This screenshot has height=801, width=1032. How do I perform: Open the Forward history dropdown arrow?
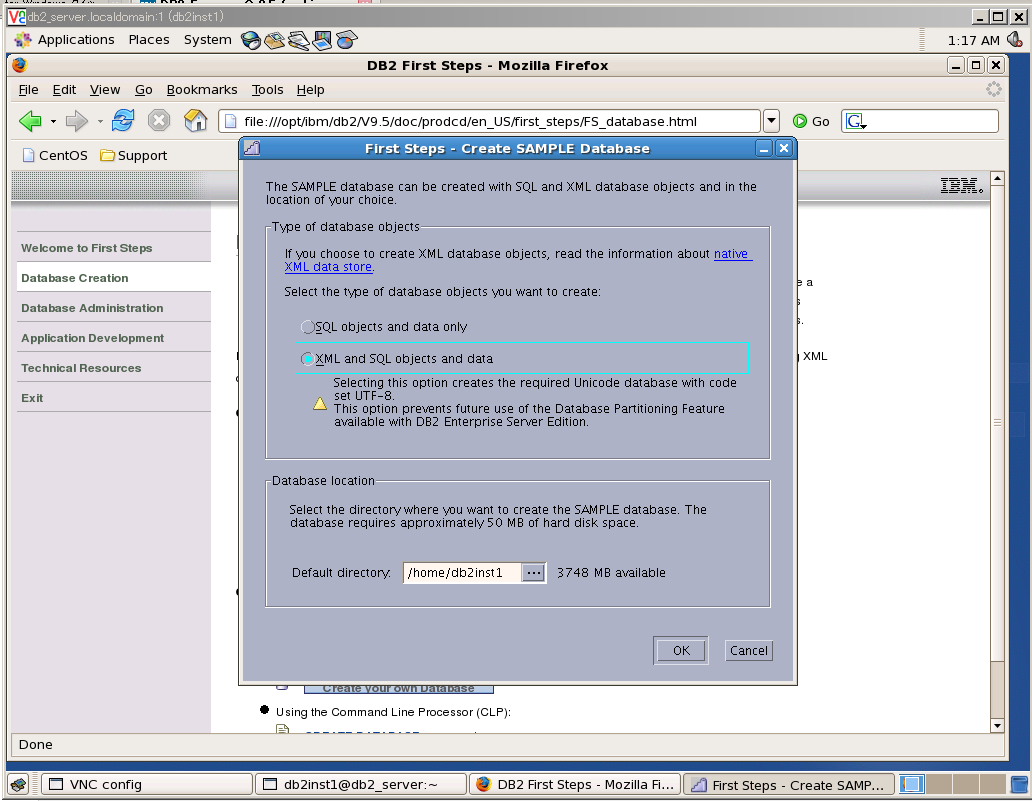[100, 122]
